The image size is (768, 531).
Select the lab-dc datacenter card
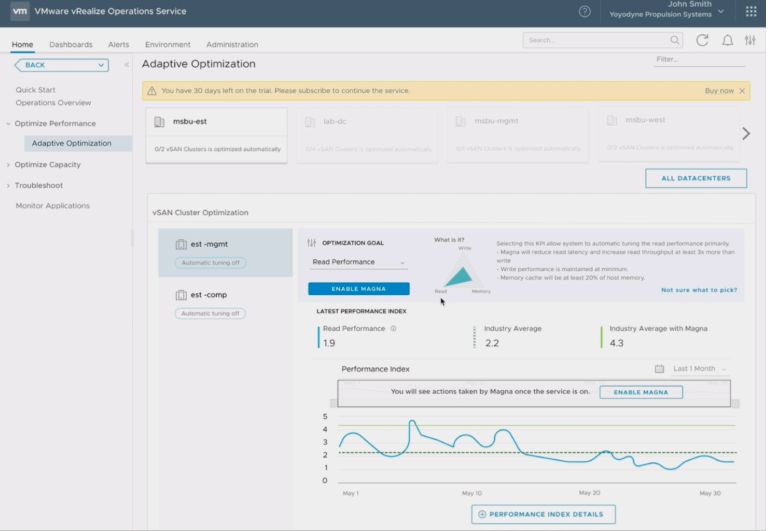[367, 135]
